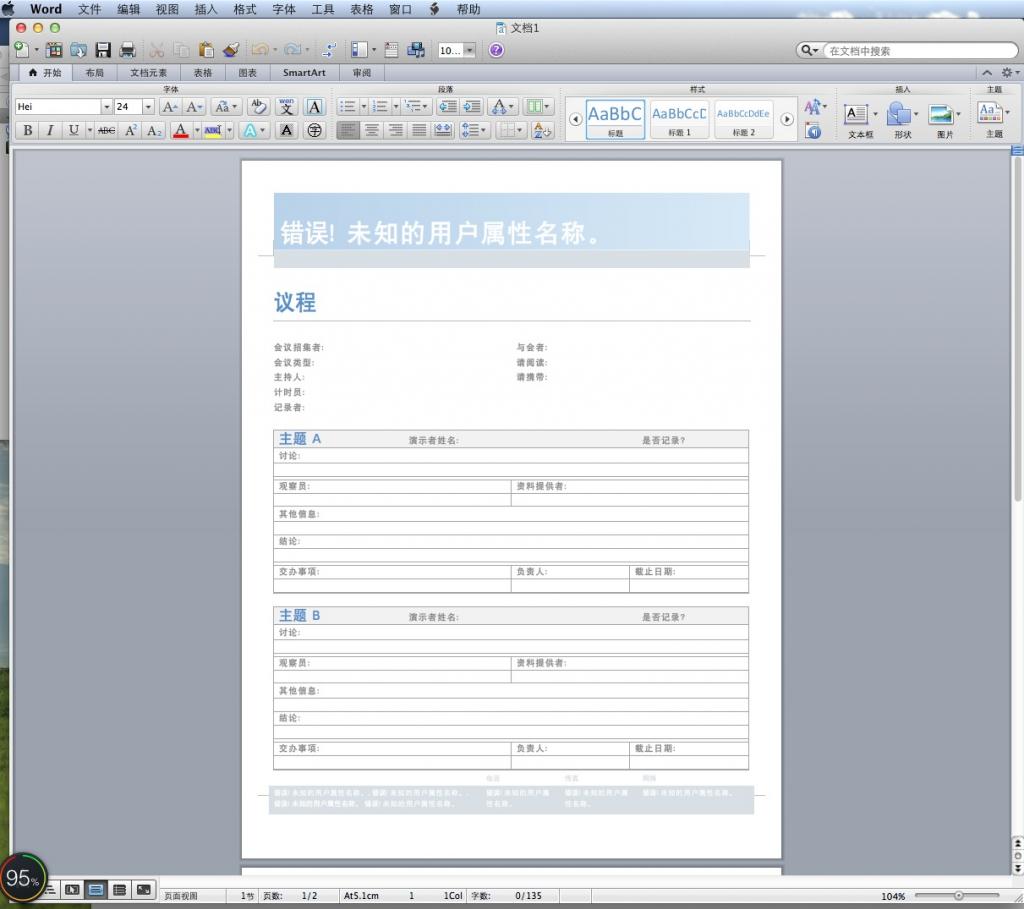Screen dimensions: 1024x909
Task: Open manage styles icon below styles gallery
Action: 813,131
